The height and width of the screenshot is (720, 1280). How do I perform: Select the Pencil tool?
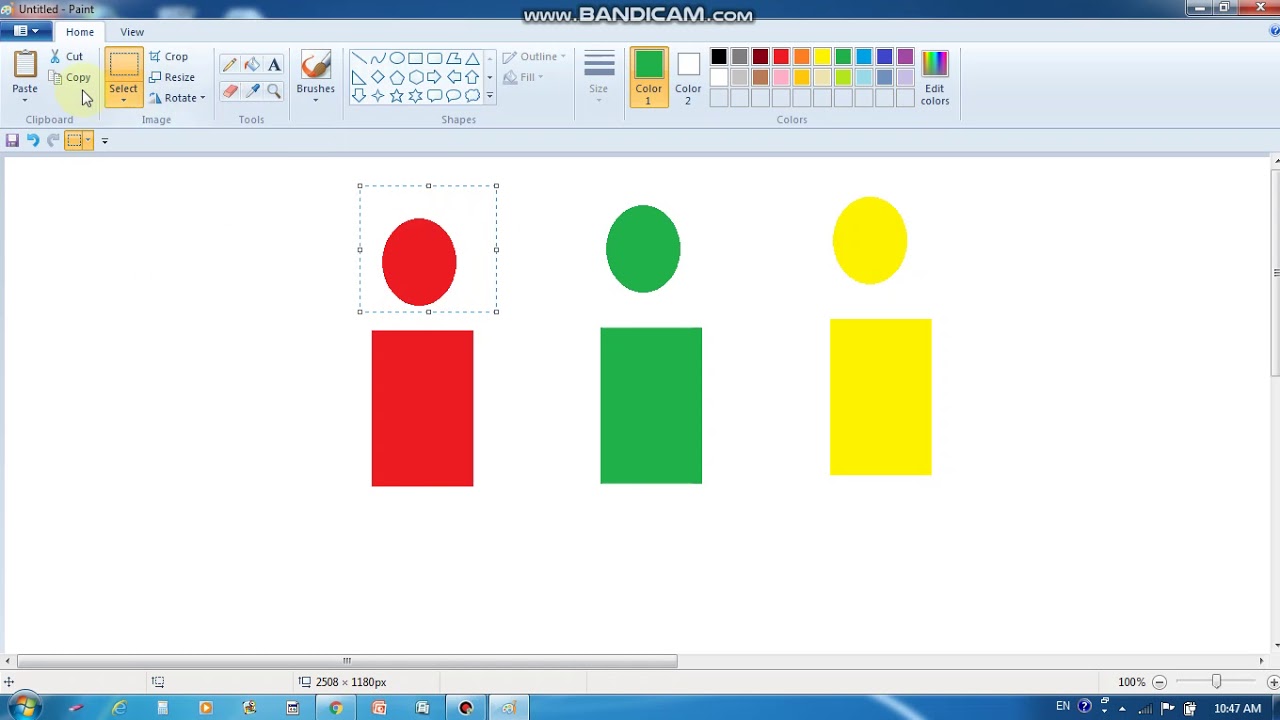point(230,65)
